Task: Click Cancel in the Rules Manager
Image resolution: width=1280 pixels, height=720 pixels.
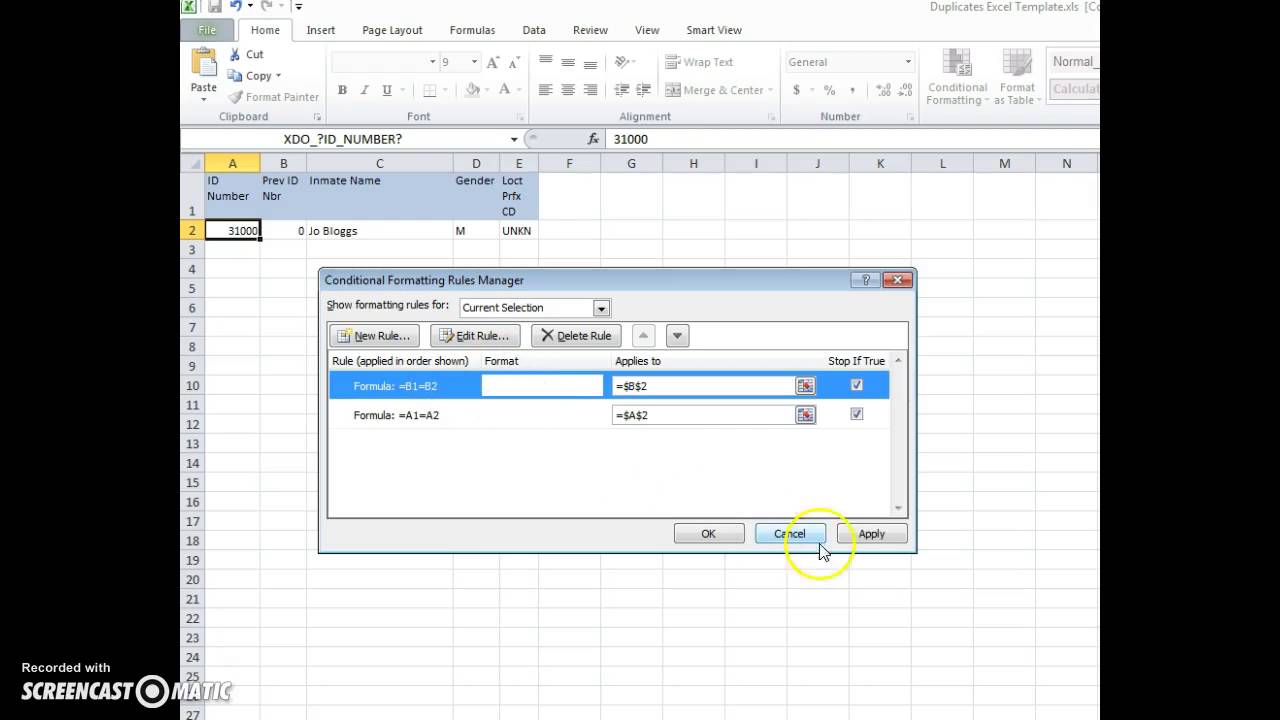Action: [790, 534]
